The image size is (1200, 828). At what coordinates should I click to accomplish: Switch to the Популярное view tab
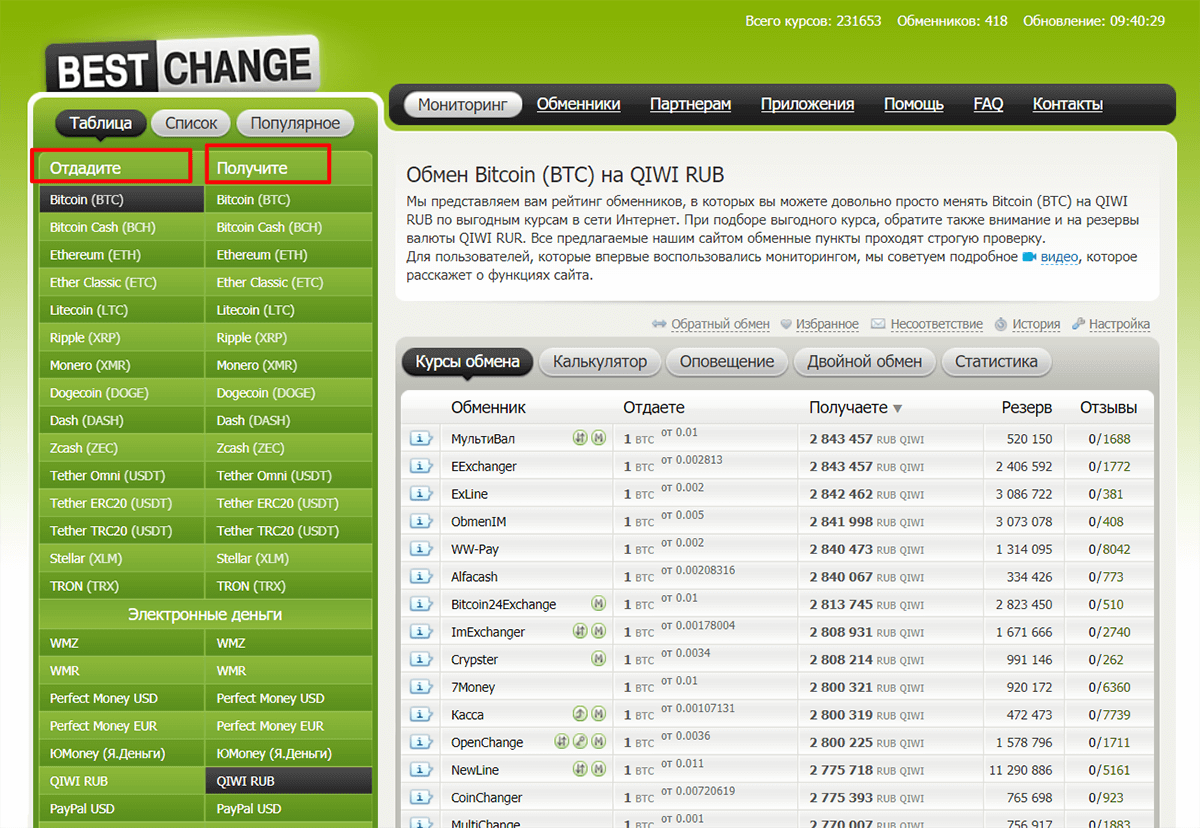coord(295,123)
